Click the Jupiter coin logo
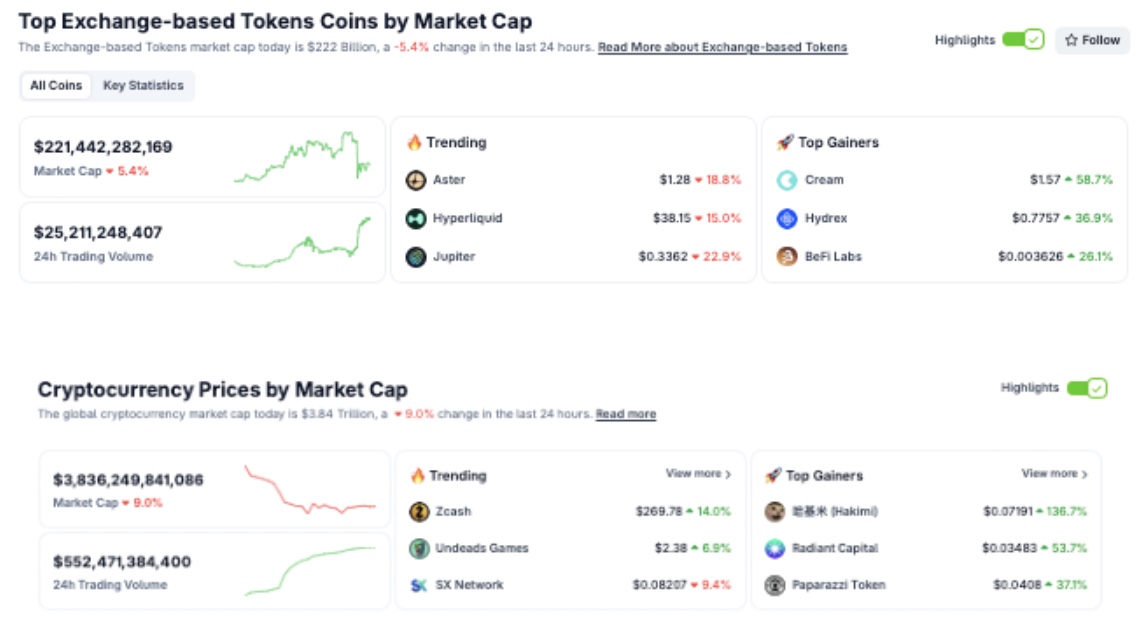1142x628 pixels. 414,257
